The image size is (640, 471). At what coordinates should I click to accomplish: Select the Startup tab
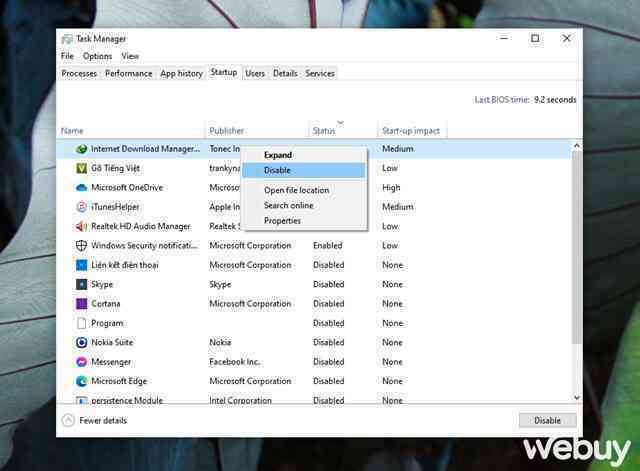[224, 72]
